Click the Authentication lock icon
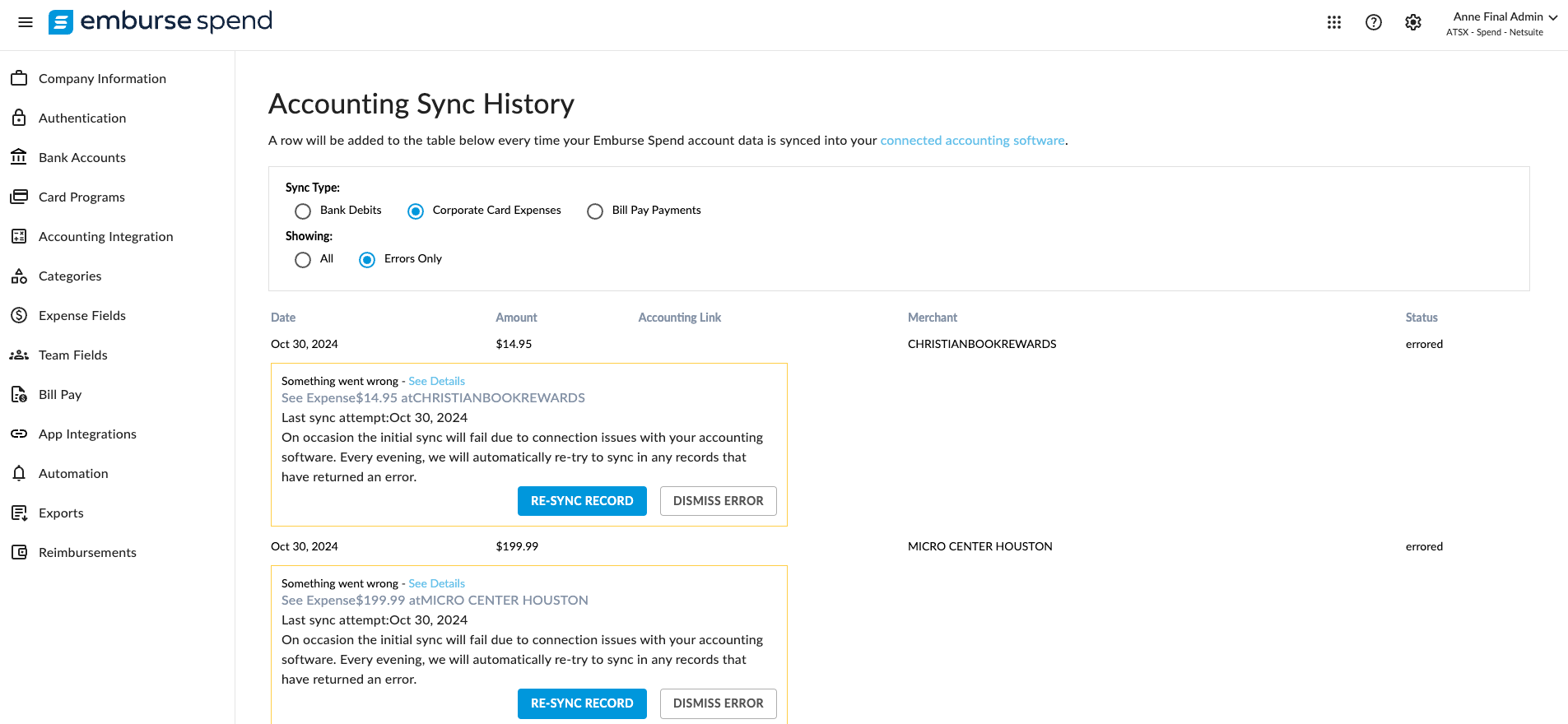Viewport: 1568px width, 724px height. click(19, 118)
